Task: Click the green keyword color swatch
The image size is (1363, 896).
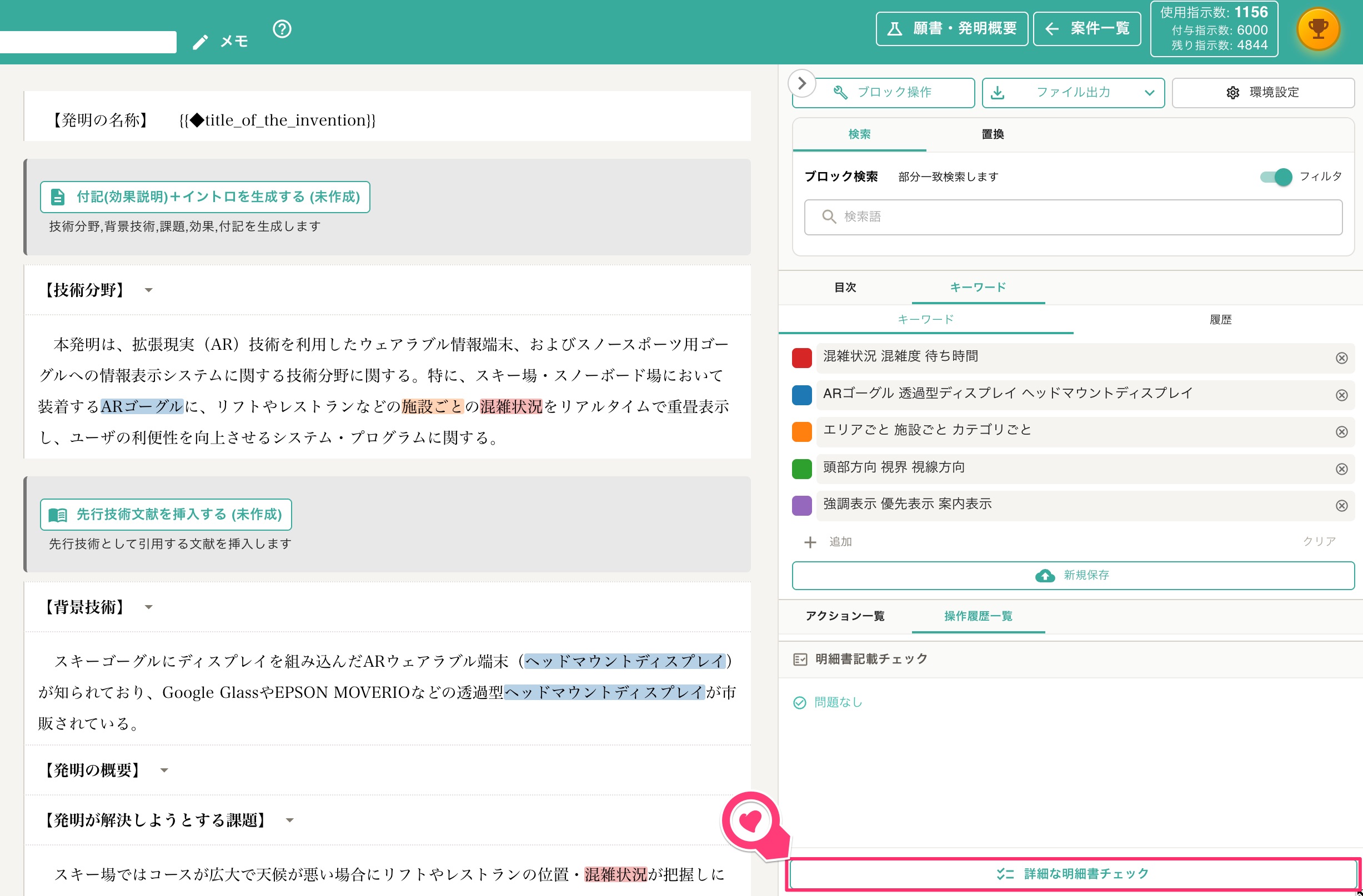Action: (x=802, y=469)
